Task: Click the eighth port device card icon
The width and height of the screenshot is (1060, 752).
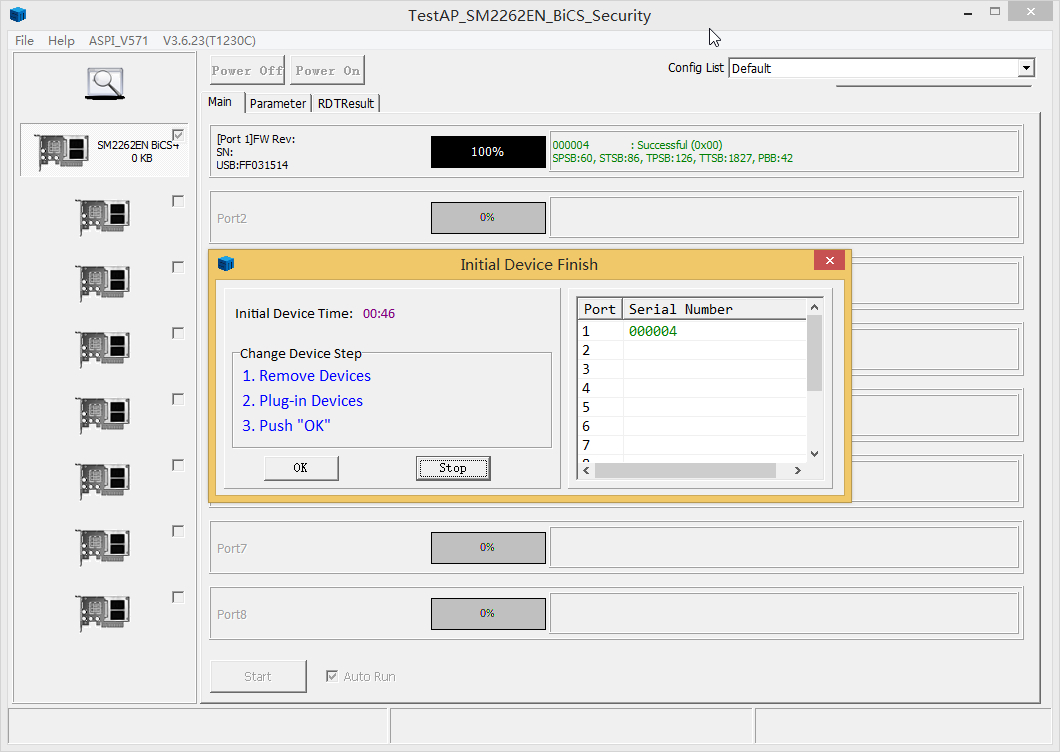Action: [104, 613]
